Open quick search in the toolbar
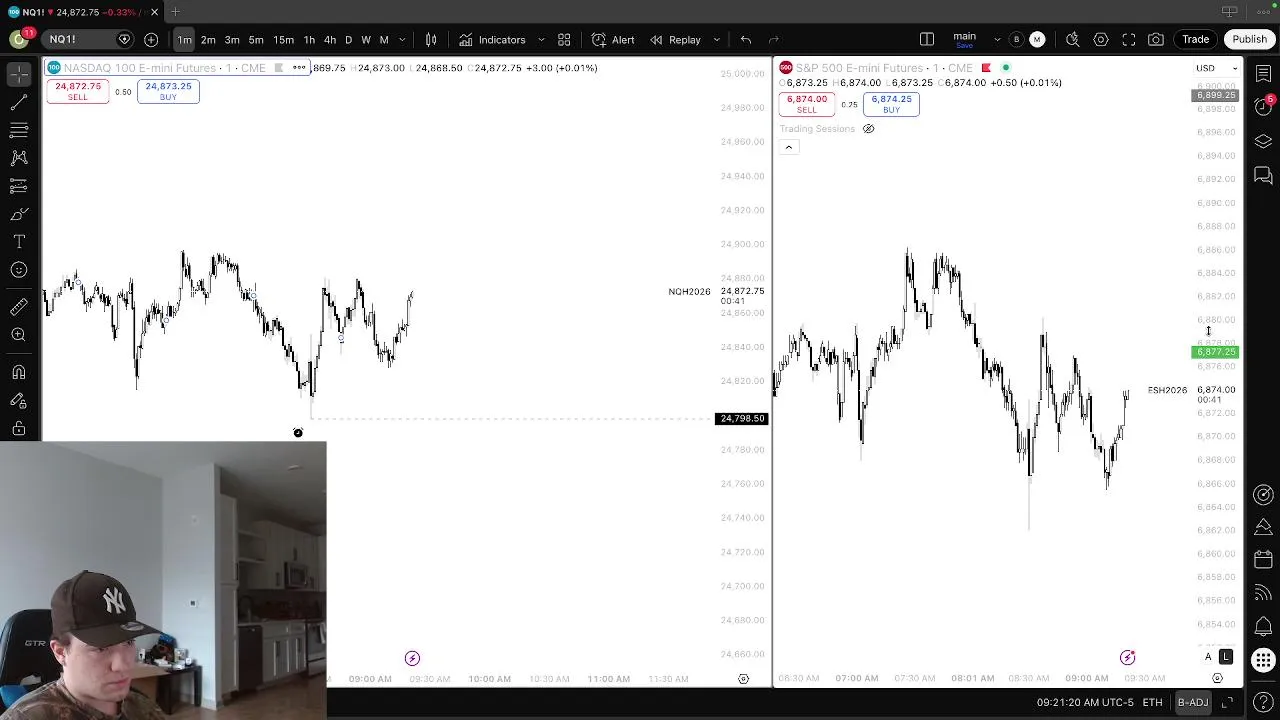This screenshot has height=720, width=1280. coord(1072,40)
